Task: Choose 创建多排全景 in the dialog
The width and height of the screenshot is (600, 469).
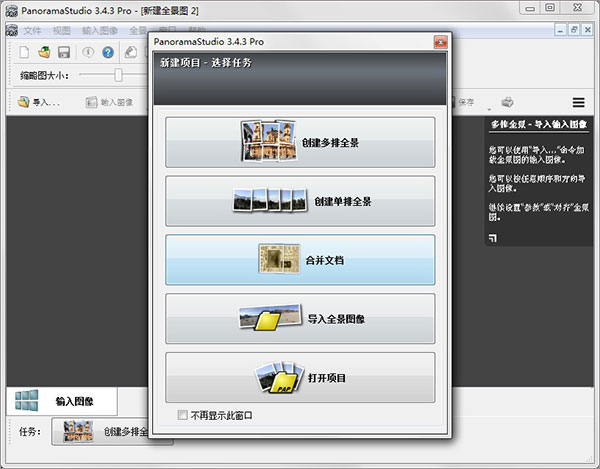Action: click(300, 142)
